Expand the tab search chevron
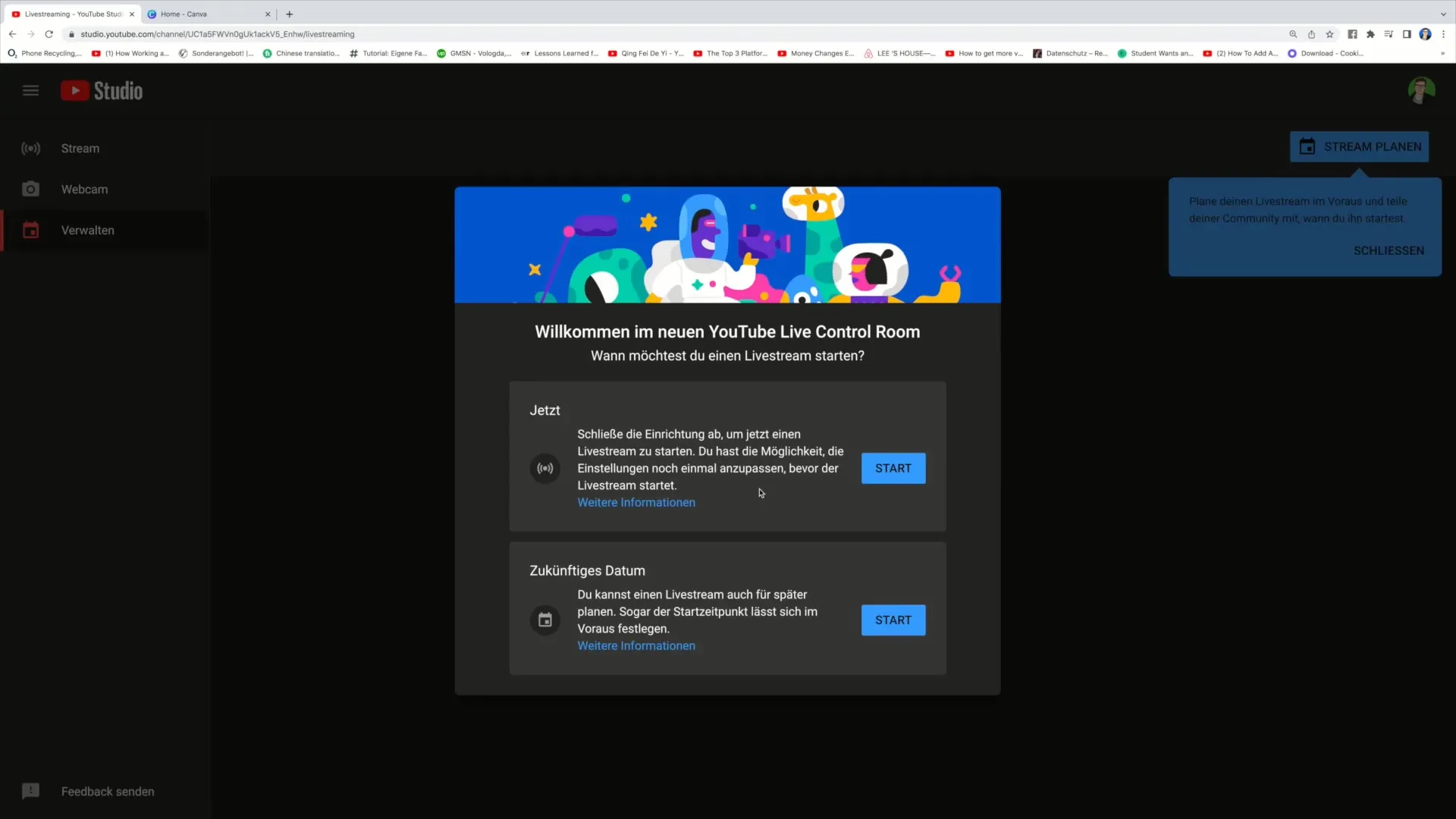Image resolution: width=1456 pixels, height=819 pixels. click(1443, 14)
